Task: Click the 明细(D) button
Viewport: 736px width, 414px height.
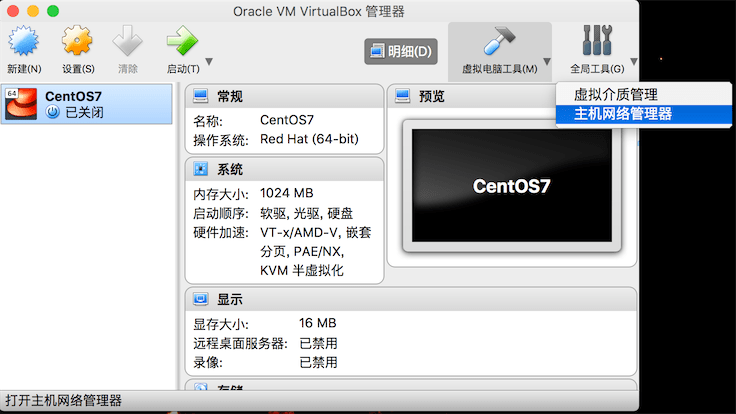Action: click(x=401, y=51)
